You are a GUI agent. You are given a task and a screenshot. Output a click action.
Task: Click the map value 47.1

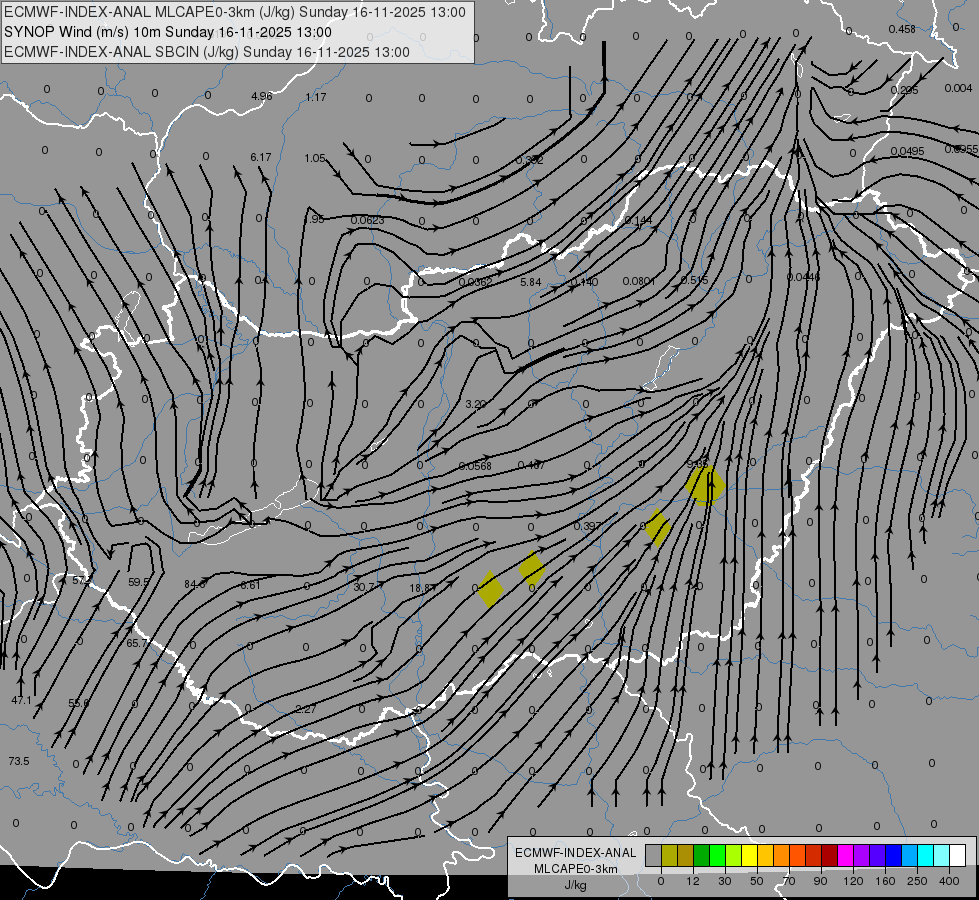coord(21,700)
